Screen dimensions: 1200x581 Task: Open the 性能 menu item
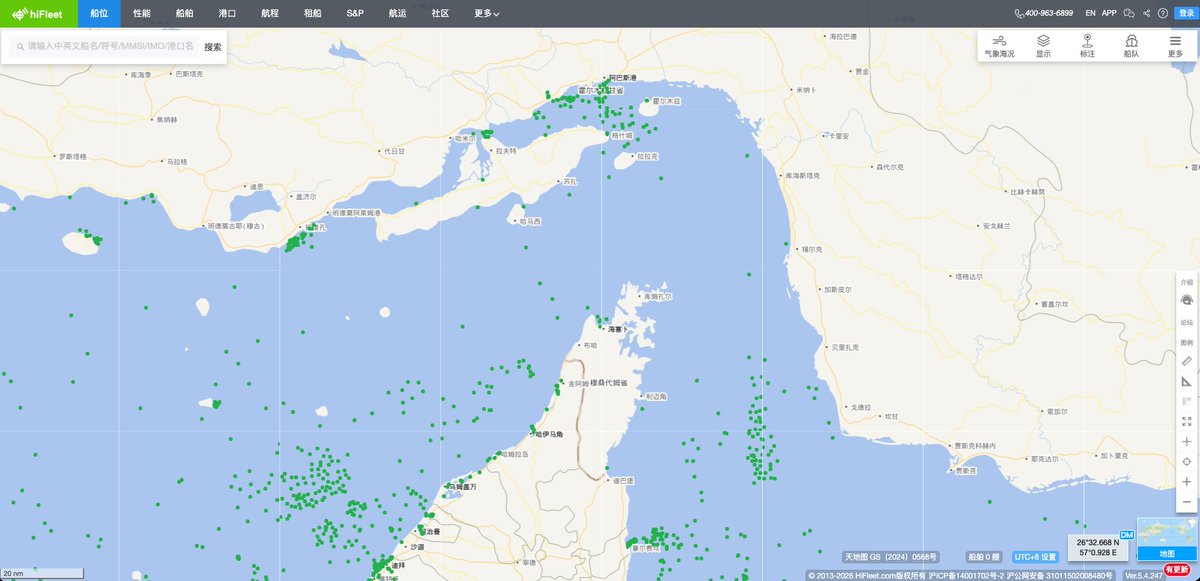141,14
